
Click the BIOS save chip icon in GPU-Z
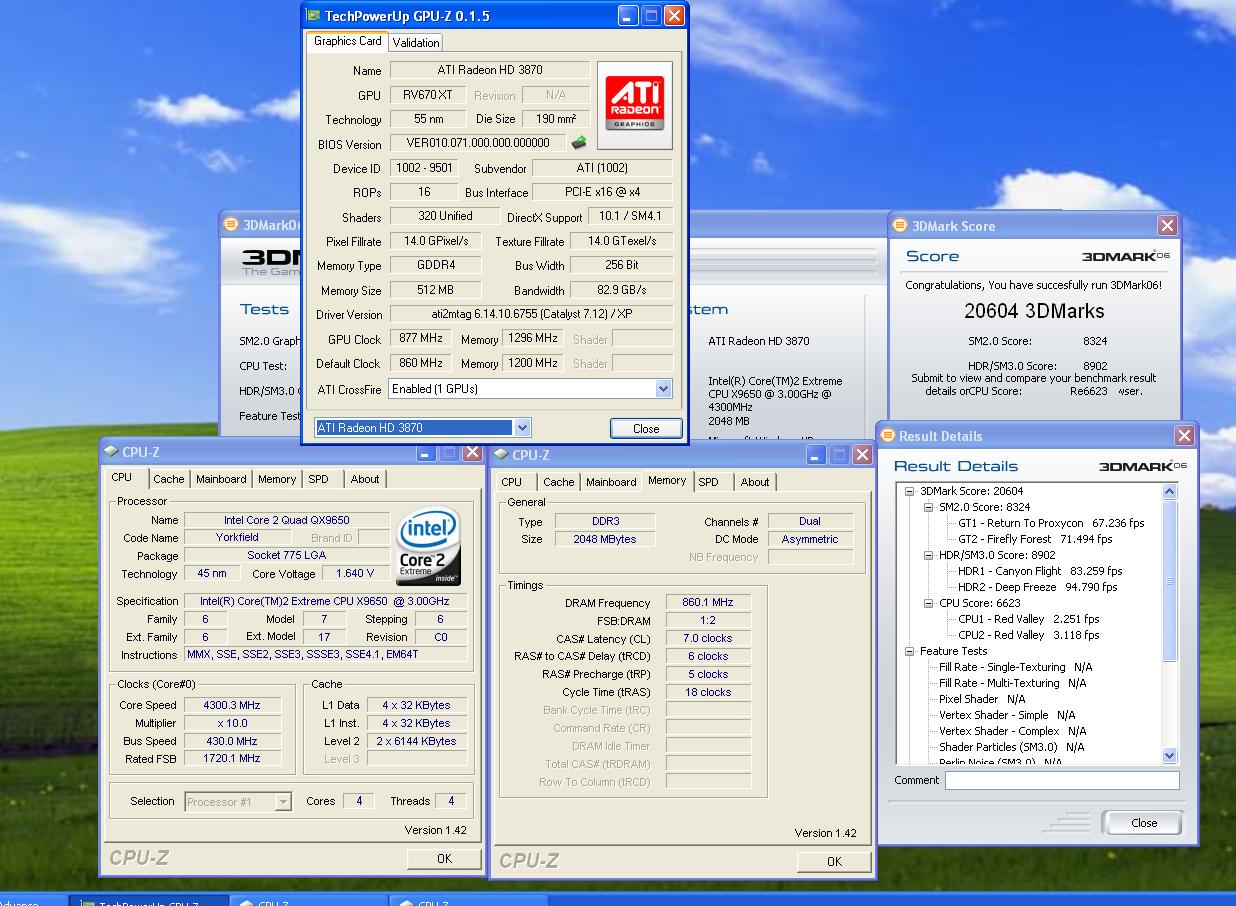(x=578, y=143)
